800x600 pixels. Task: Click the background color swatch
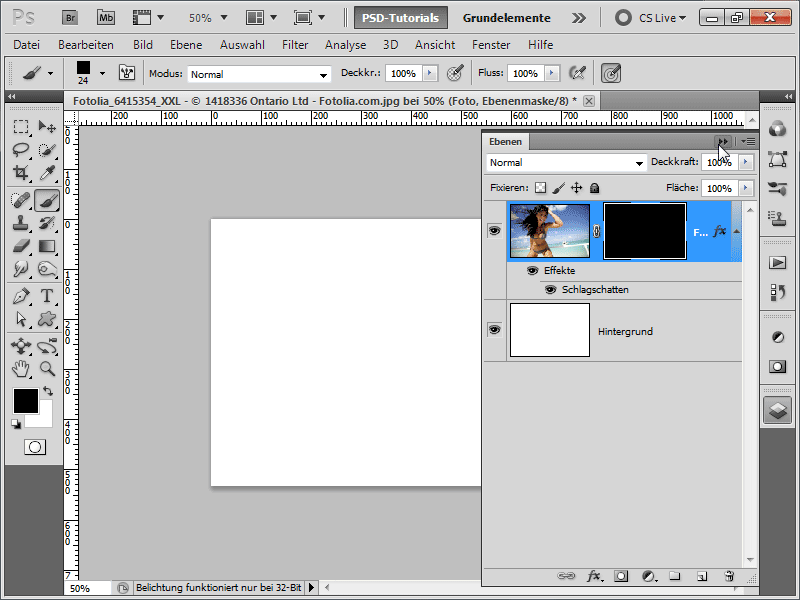44,418
